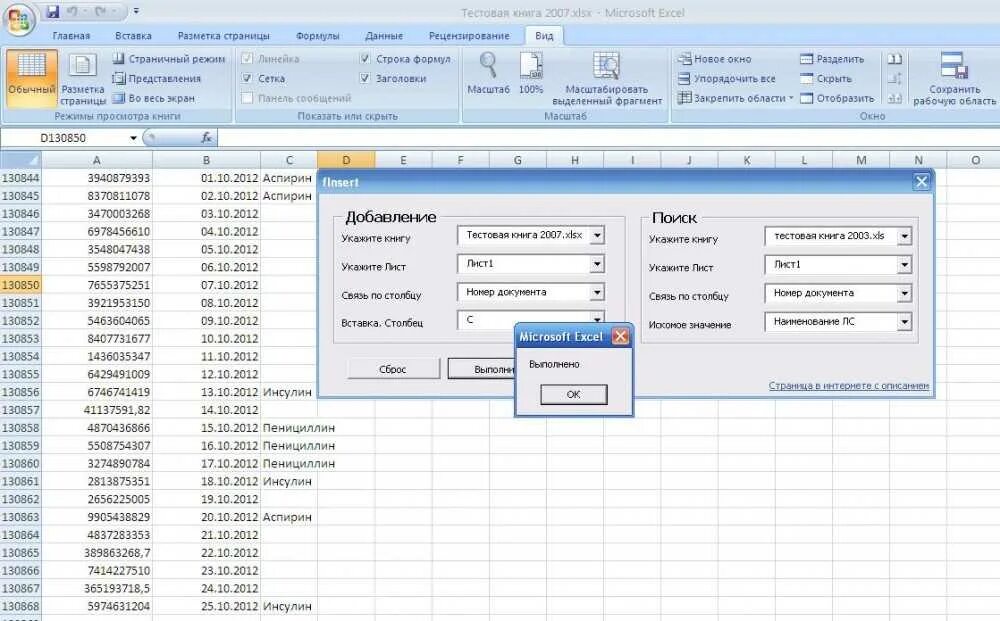Open the Масштаб zoom dialog
The height and width of the screenshot is (621, 1000).
point(488,73)
